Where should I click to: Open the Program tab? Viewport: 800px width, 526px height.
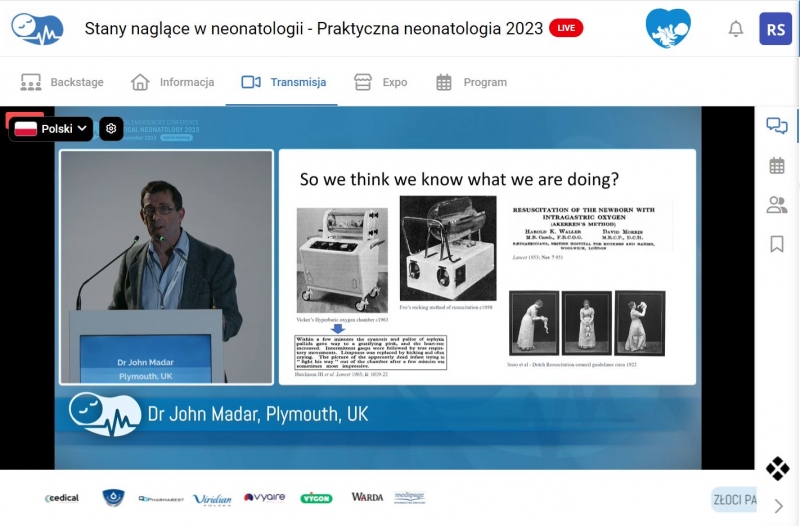(x=471, y=82)
